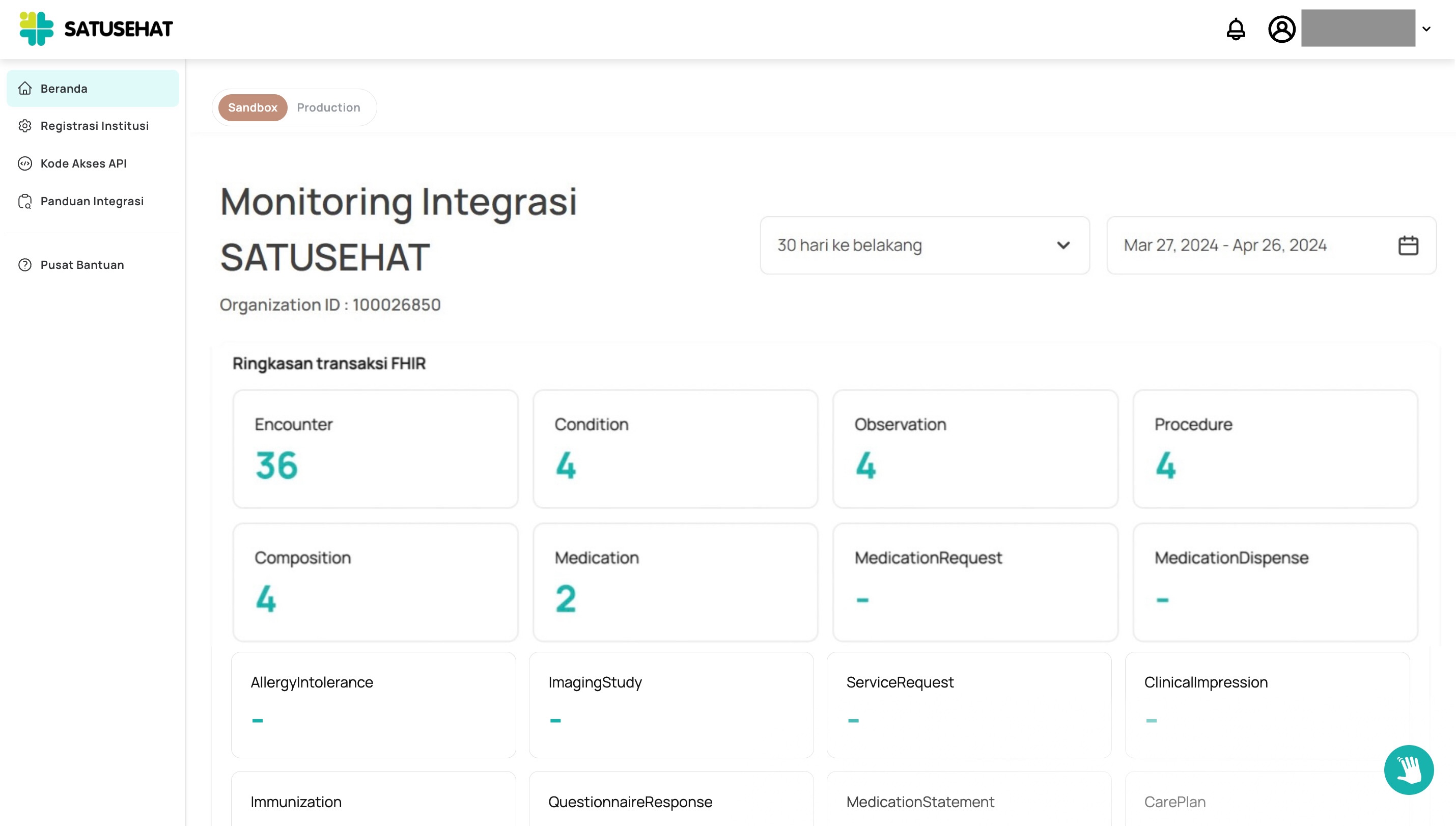The width and height of the screenshot is (1456, 826).
Task: Click Organization ID : 100026850 text
Action: tap(330, 305)
